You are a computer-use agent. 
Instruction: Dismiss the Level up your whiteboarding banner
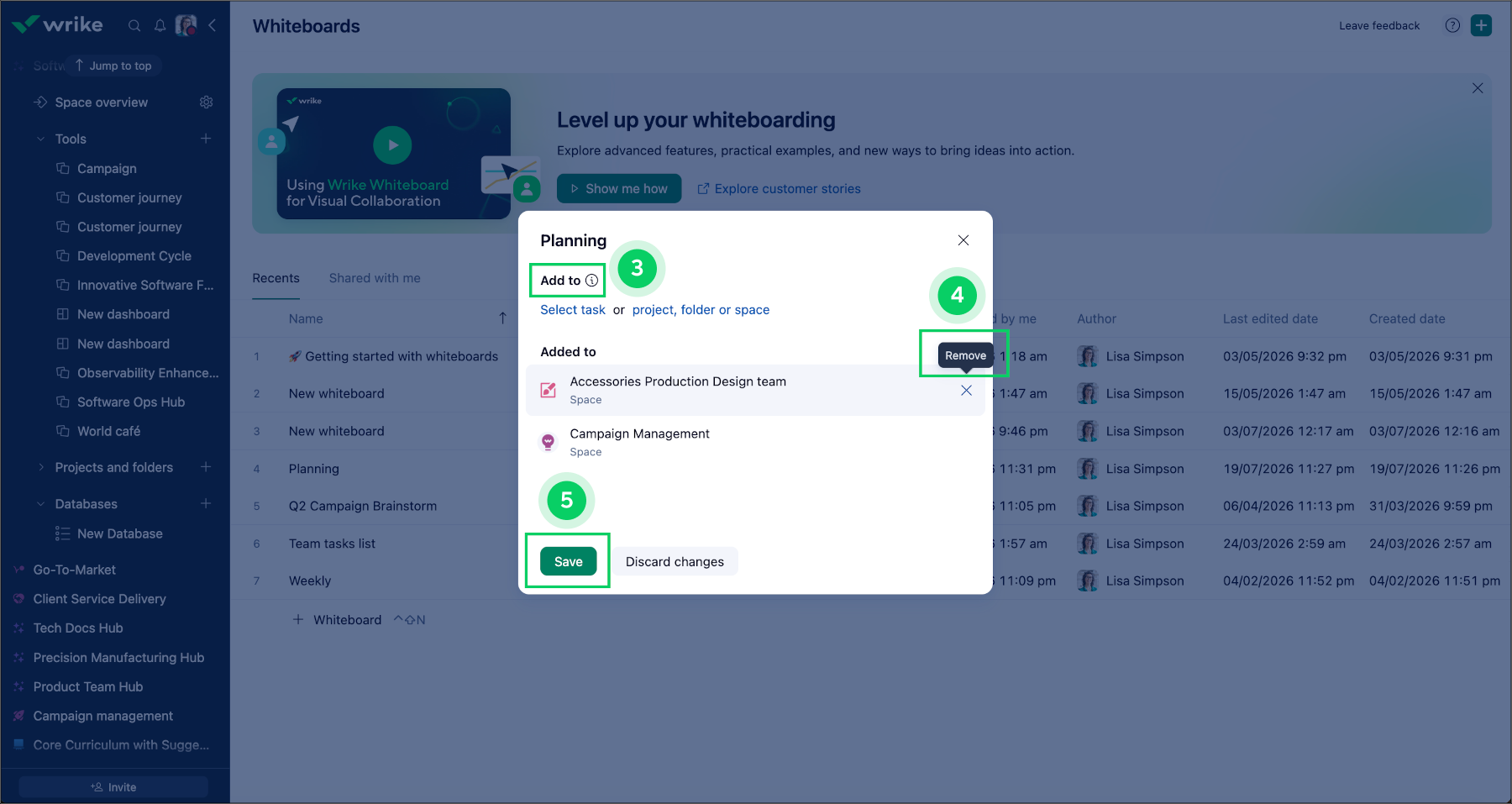tap(1478, 88)
